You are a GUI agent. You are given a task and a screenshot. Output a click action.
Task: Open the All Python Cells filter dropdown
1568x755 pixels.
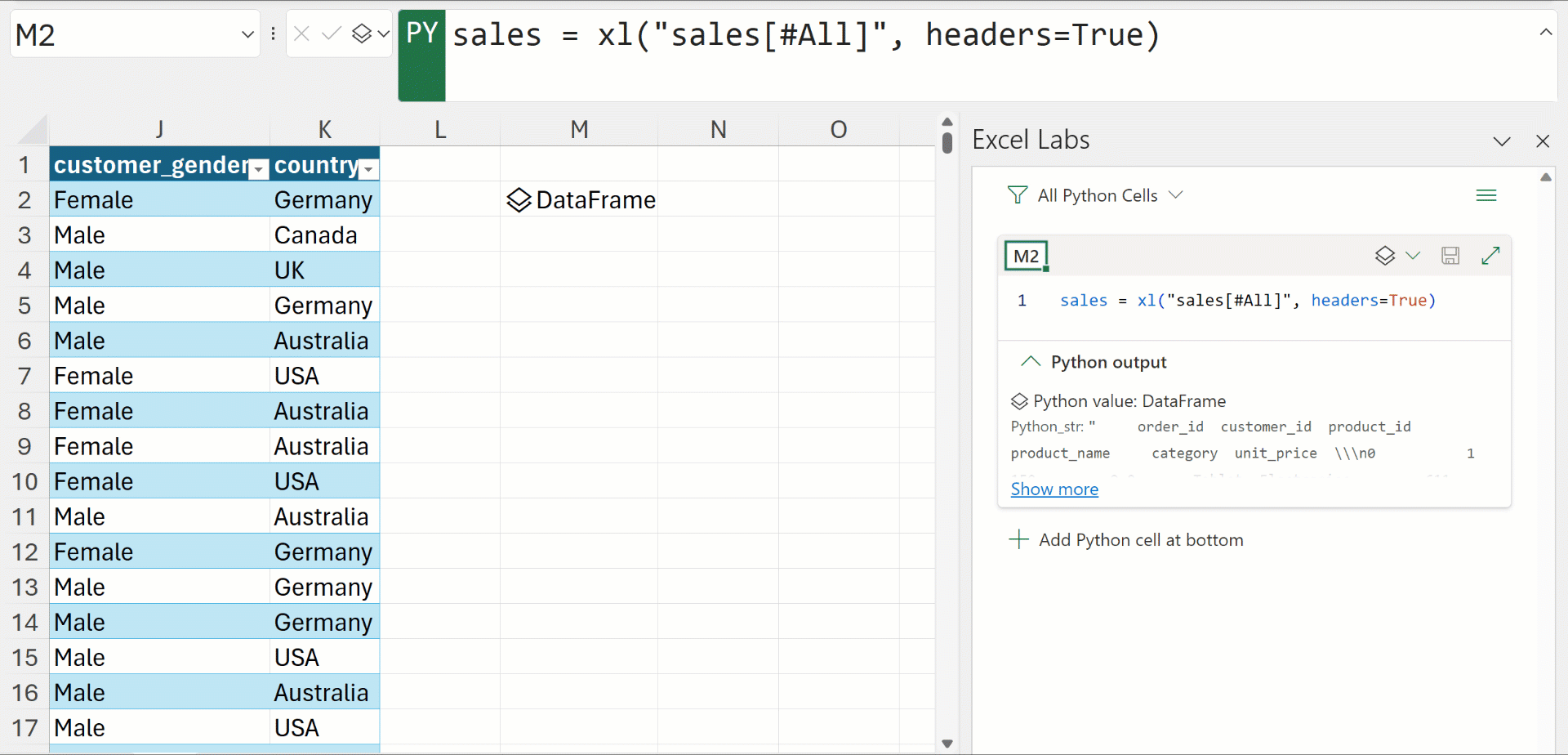pyautogui.click(x=1176, y=194)
